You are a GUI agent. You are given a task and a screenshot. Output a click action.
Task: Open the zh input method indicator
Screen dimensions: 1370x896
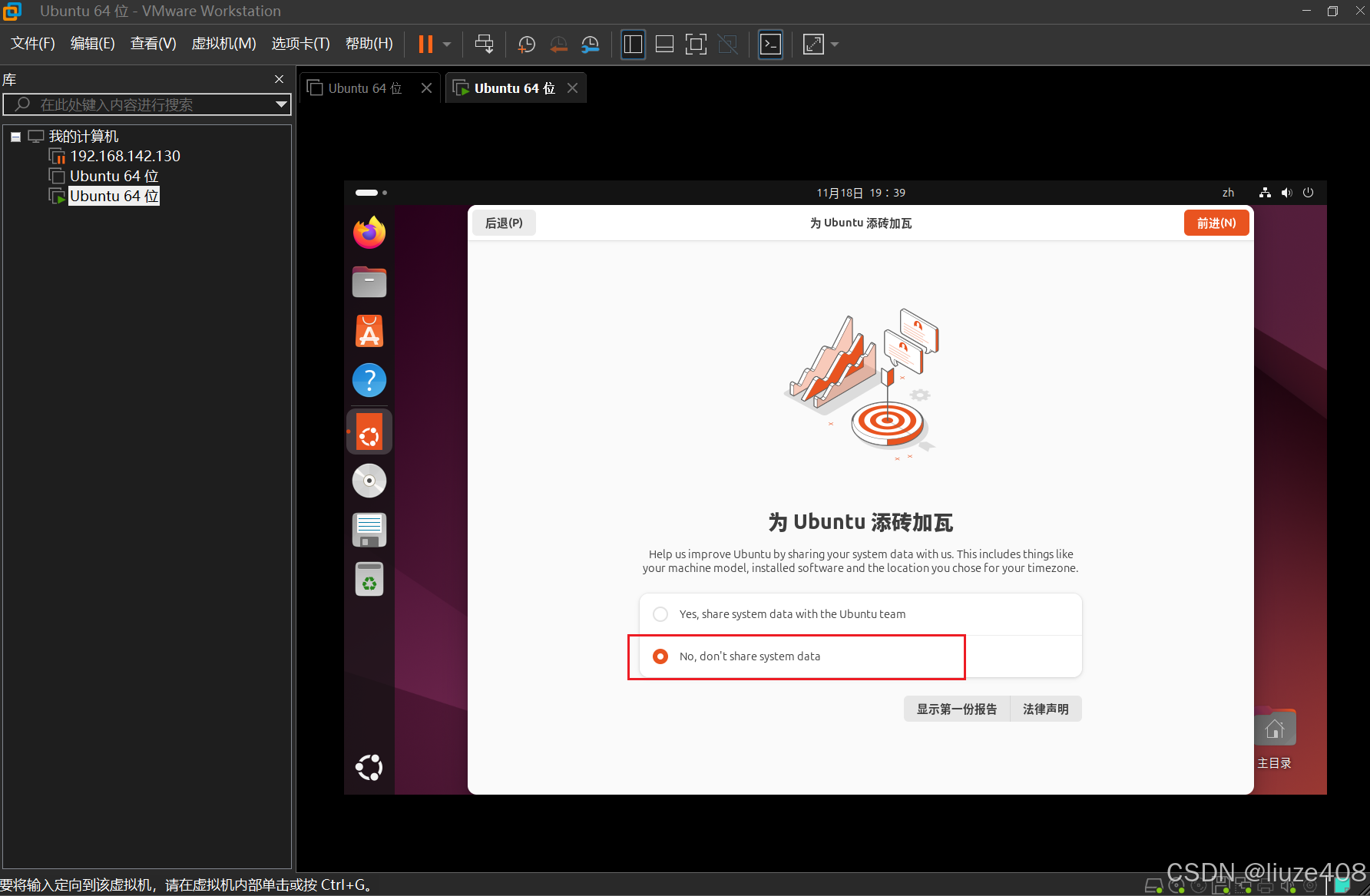tap(1229, 193)
